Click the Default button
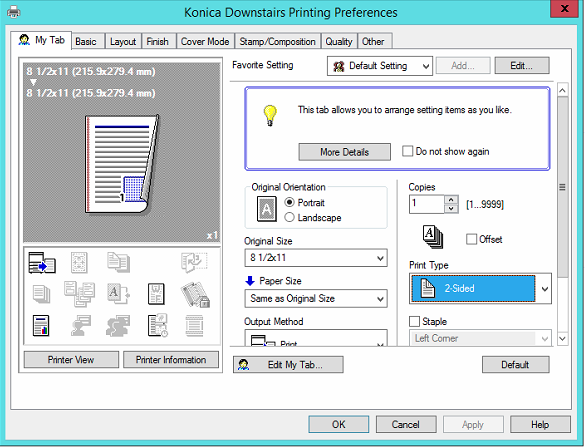Image resolution: width=585 pixels, height=447 pixels. tap(515, 365)
